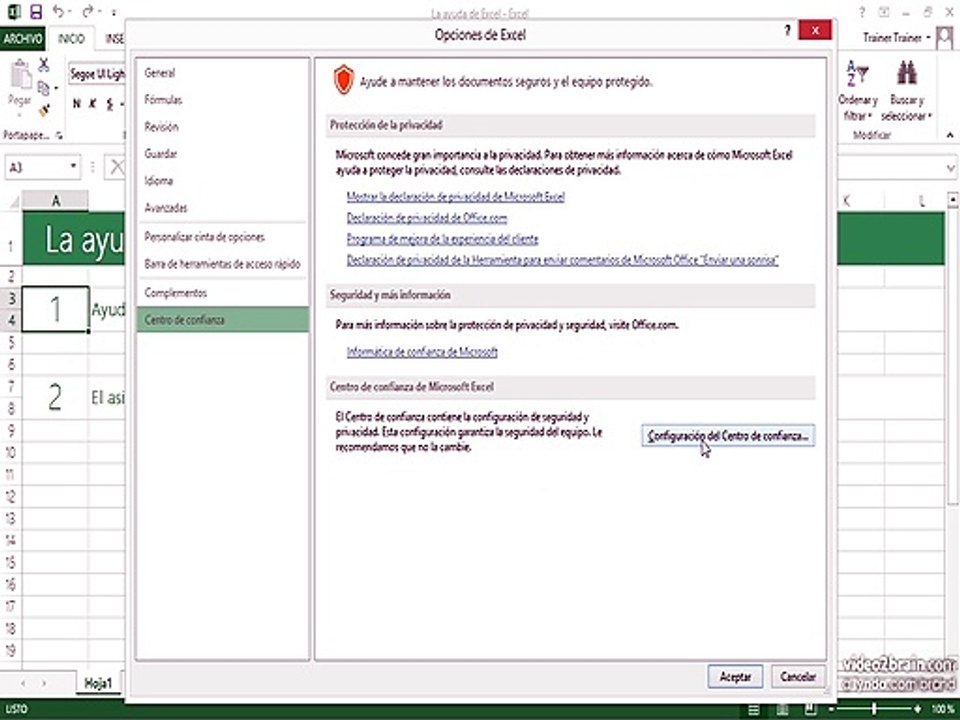
Task: Click the zoom slider handle
Action: tap(874, 709)
